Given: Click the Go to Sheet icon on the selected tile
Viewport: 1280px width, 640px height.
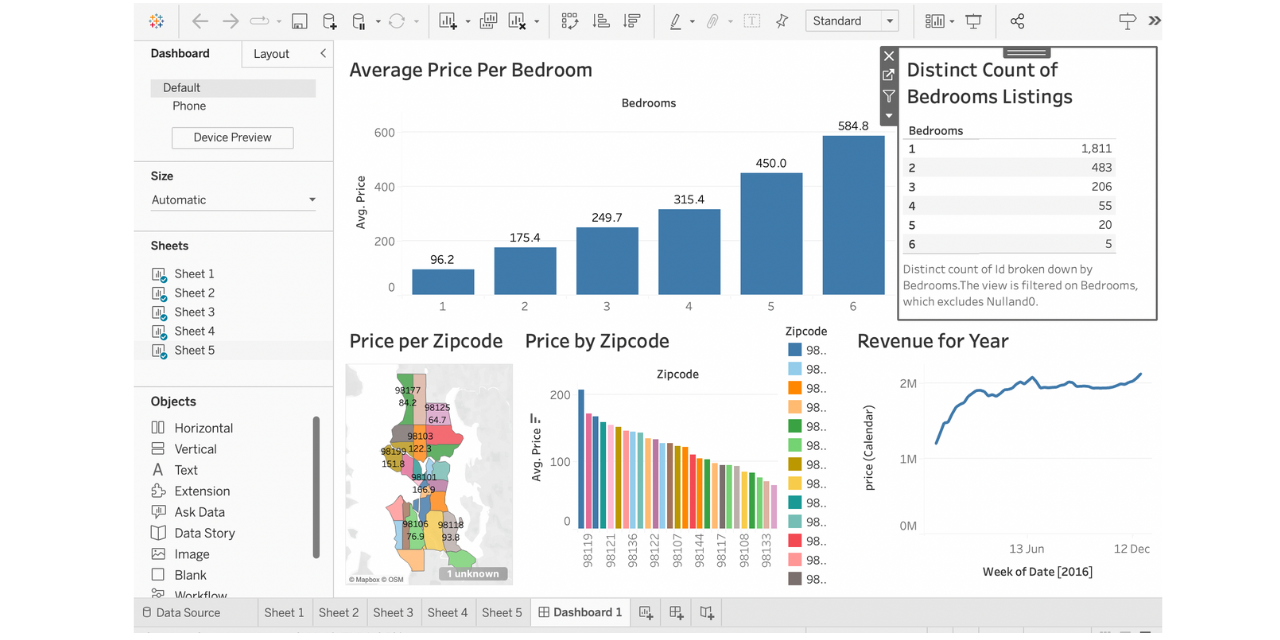Looking at the screenshot, I should (888, 76).
